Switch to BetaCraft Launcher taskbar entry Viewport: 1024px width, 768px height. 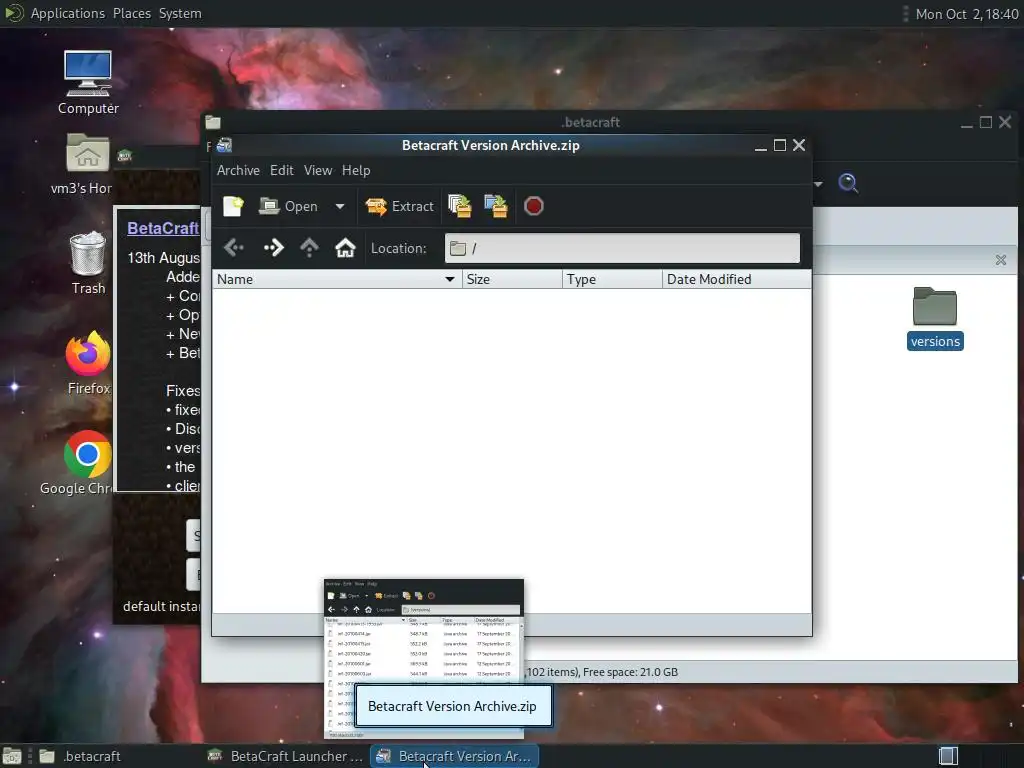(285, 756)
